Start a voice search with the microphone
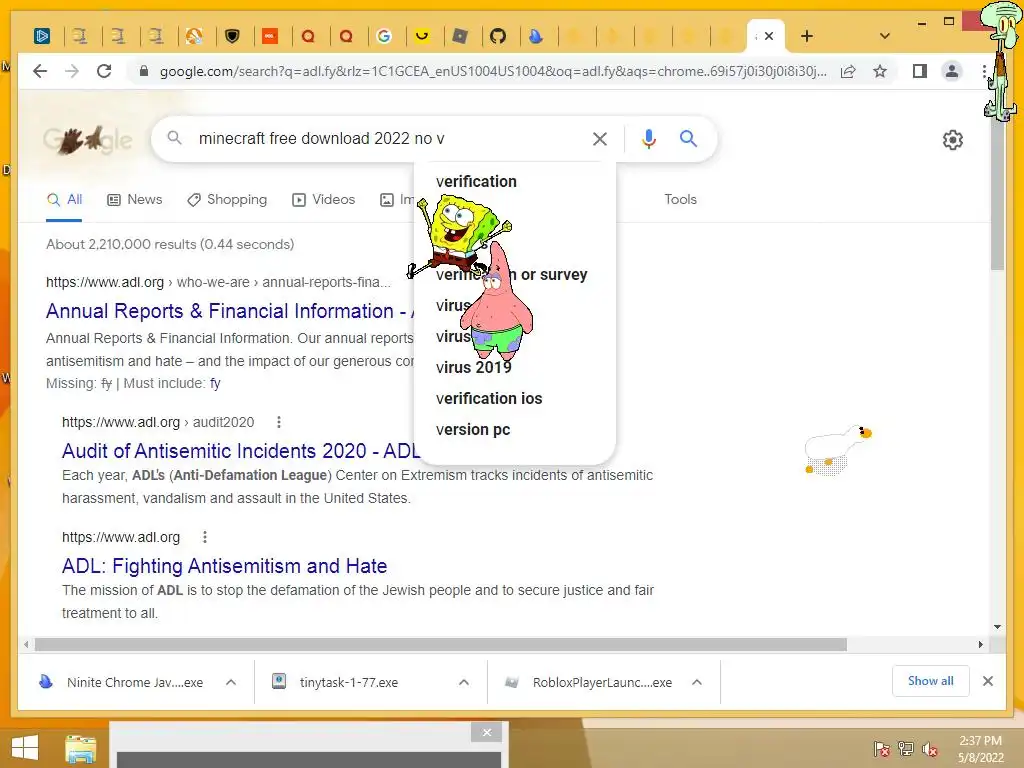The height and width of the screenshot is (768, 1024). [x=648, y=138]
